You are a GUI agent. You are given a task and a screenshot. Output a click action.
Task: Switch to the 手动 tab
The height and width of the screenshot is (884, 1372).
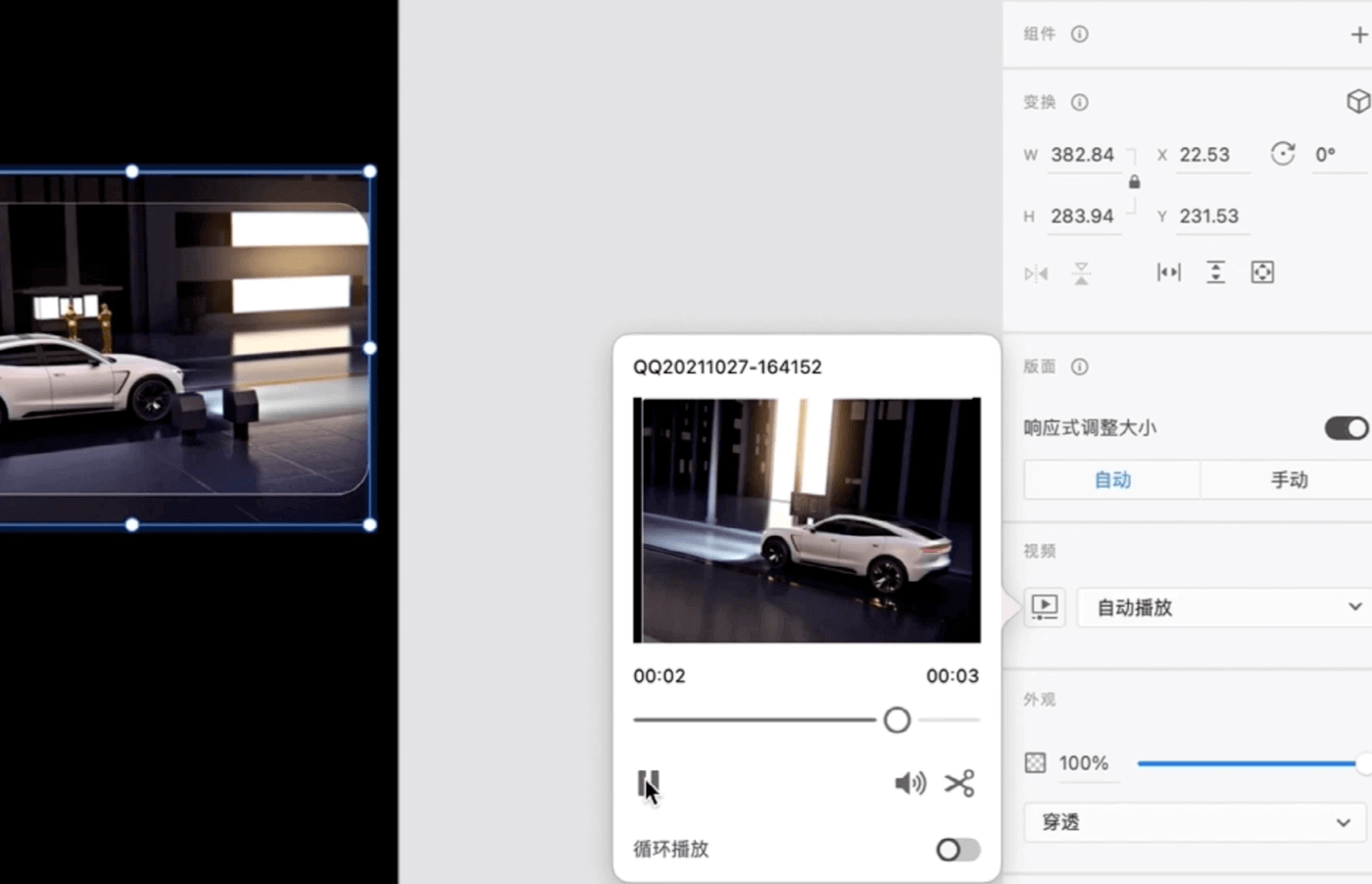[x=1289, y=480]
